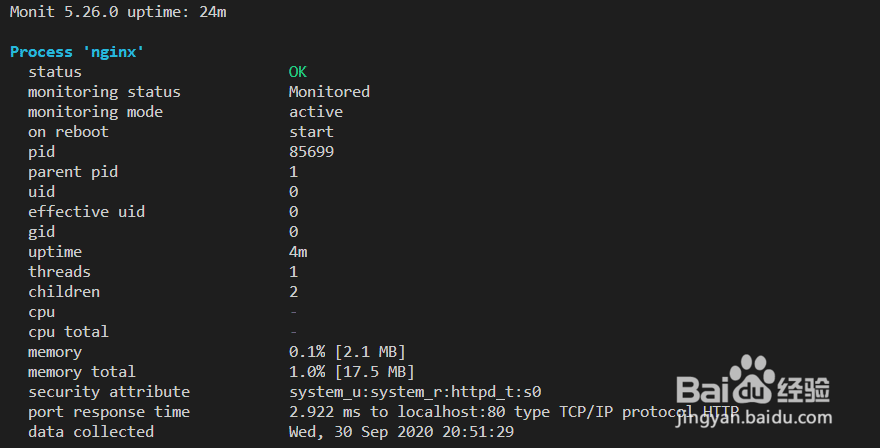Click the green OK status value

(x=298, y=72)
